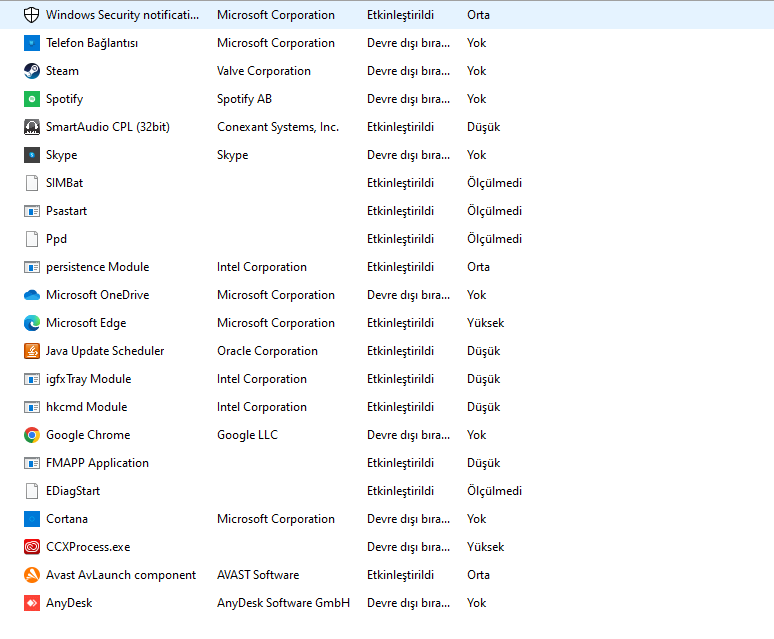Click the Skype name in first column
This screenshot has width=774, height=639.
point(62,155)
